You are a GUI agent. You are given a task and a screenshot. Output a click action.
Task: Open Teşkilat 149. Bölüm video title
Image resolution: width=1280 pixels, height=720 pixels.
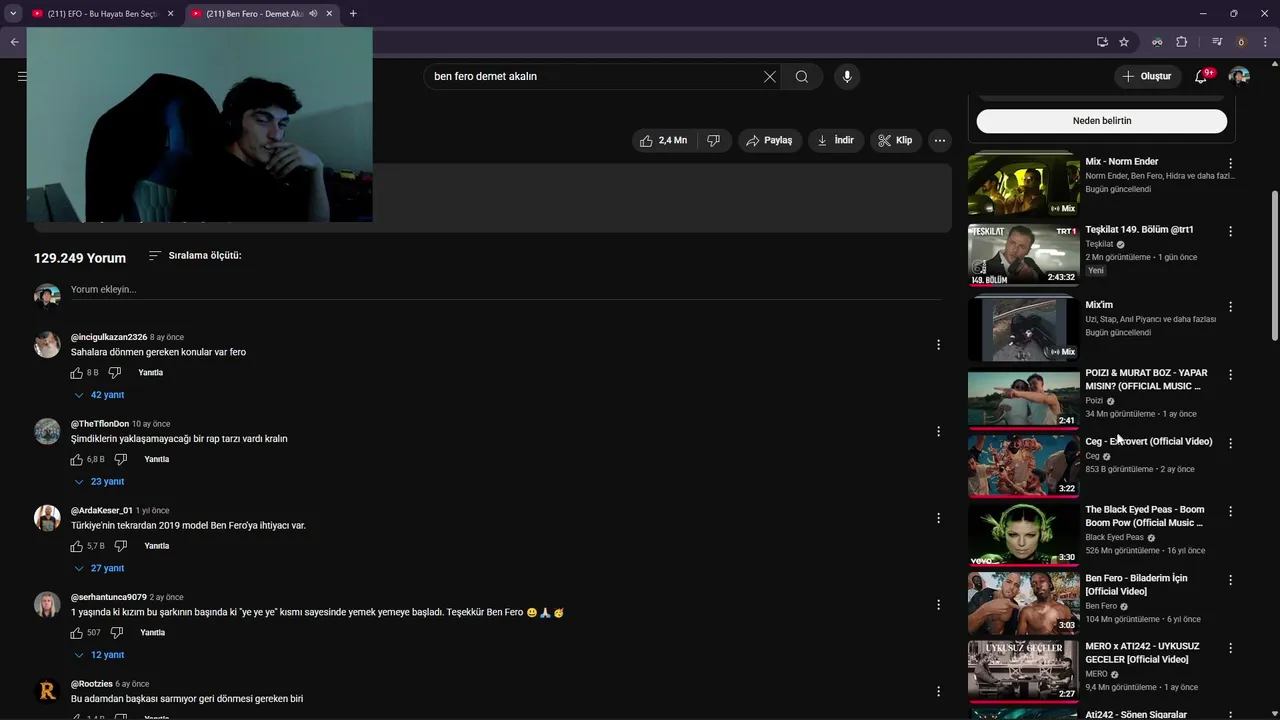pyautogui.click(x=1139, y=230)
